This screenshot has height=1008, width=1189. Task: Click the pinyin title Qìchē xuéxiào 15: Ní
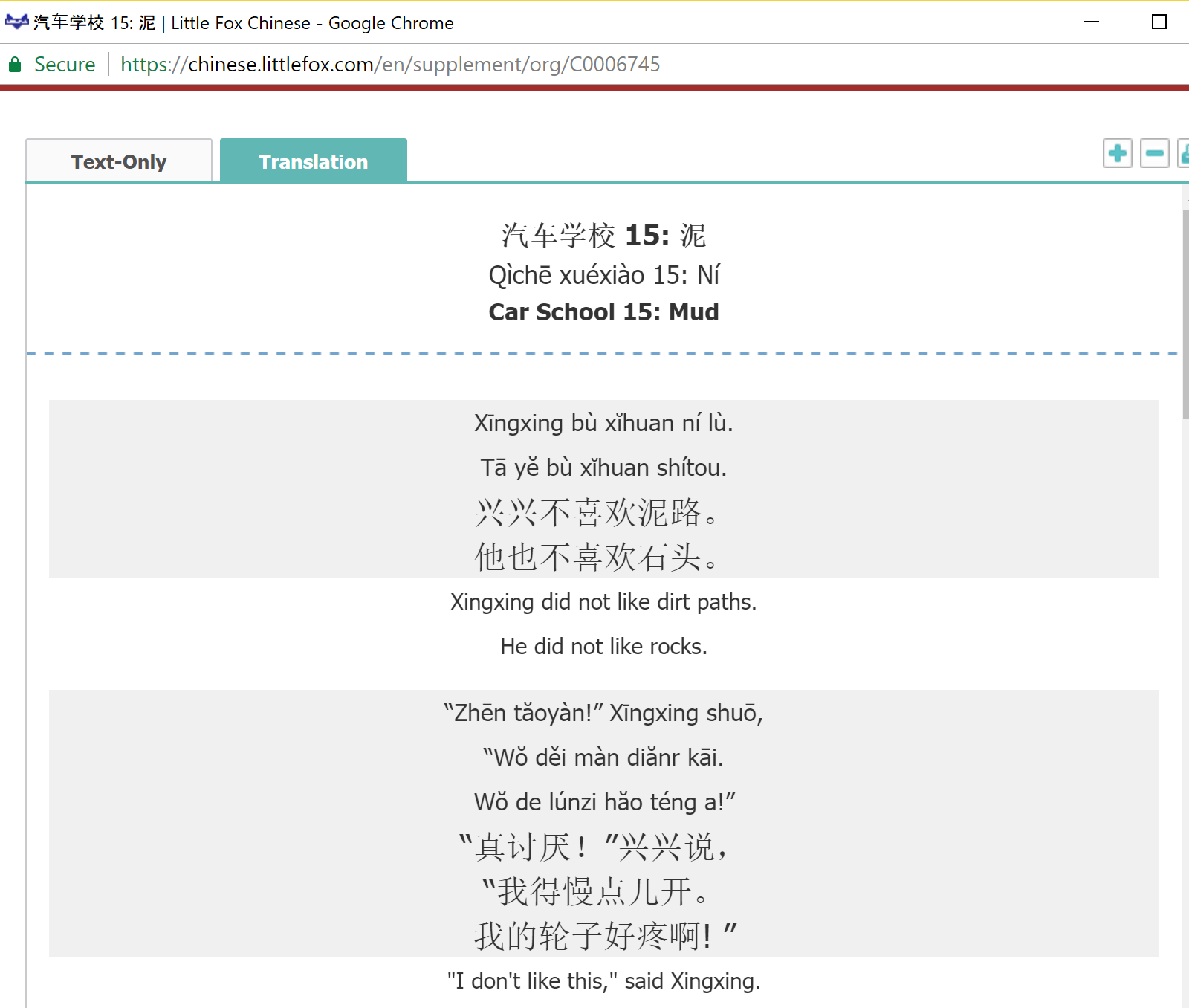click(603, 275)
